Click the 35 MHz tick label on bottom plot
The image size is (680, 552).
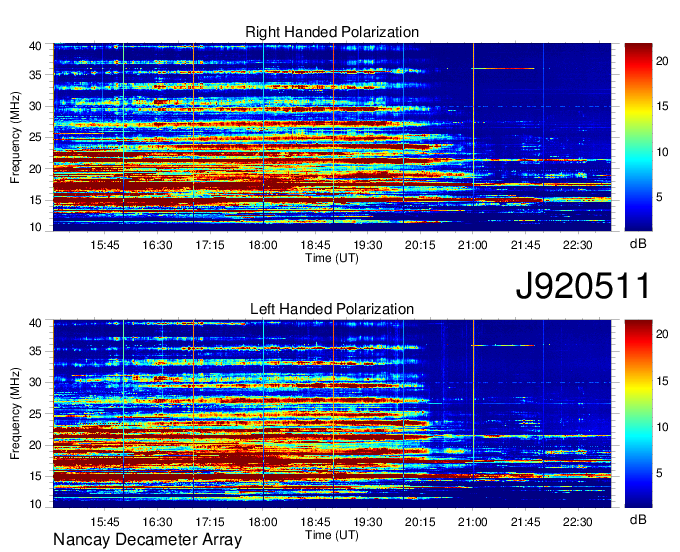point(36,351)
